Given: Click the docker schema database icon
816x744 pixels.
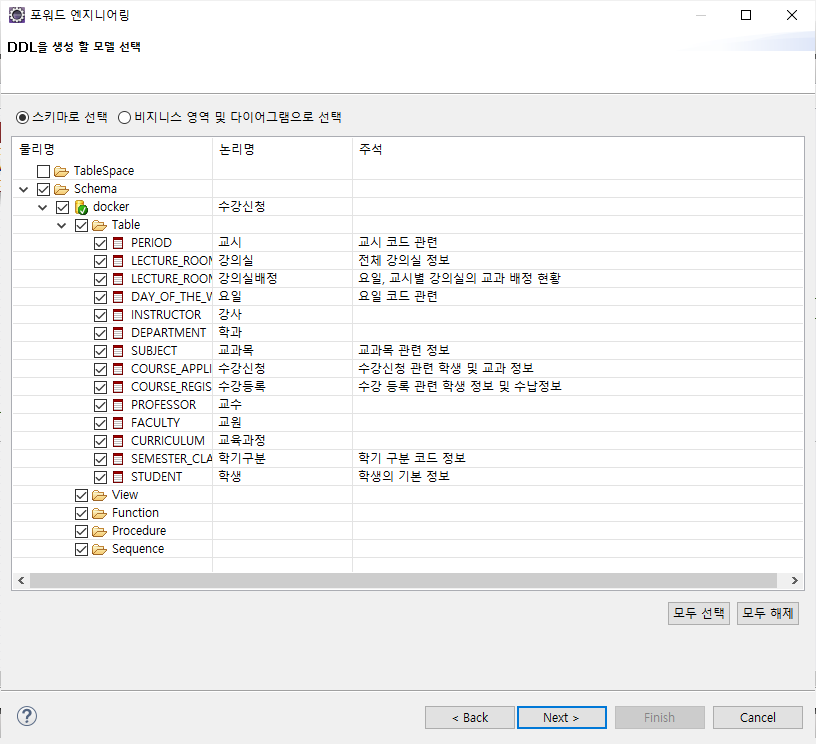Looking at the screenshot, I should click(81, 208).
